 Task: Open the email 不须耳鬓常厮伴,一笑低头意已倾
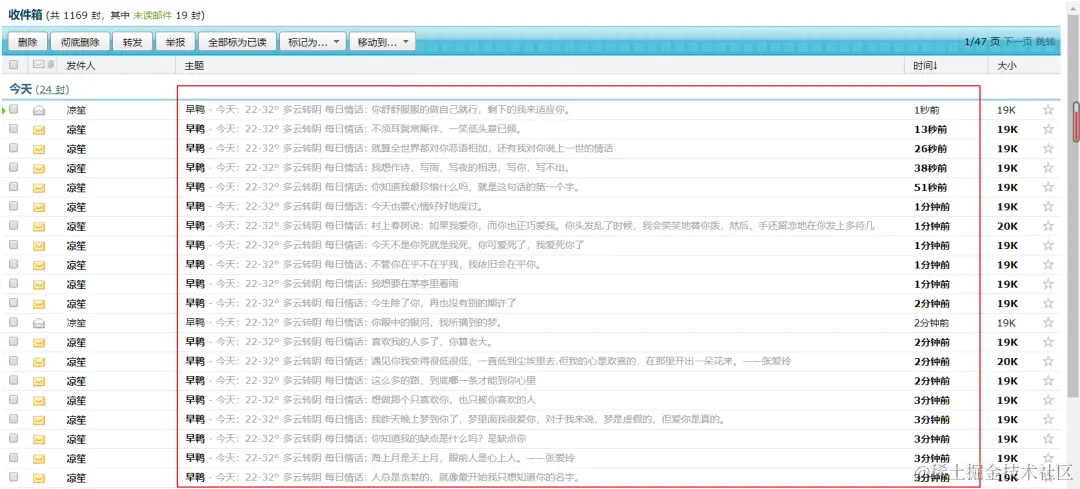(x=354, y=129)
